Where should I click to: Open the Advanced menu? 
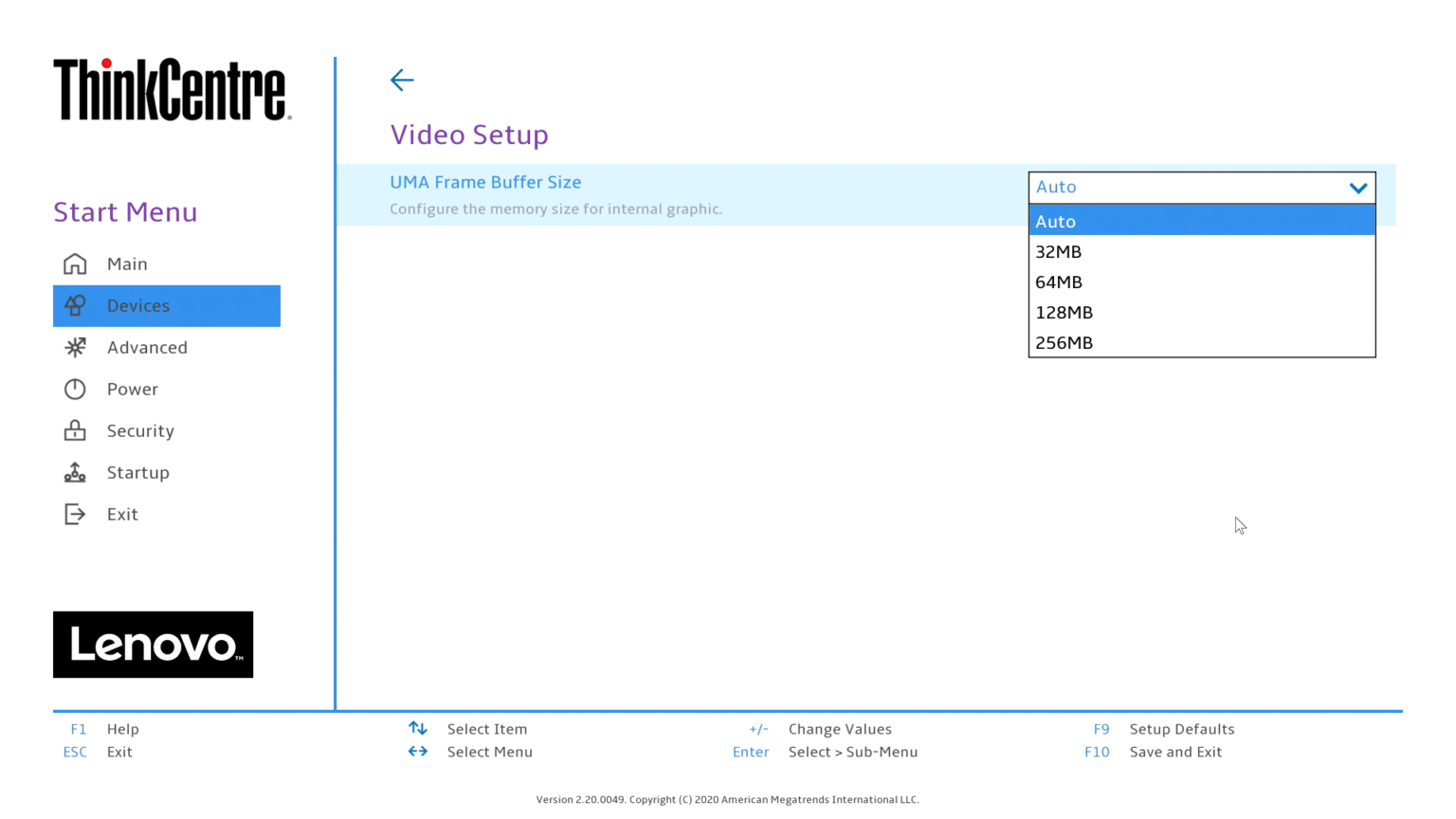click(x=147, y=348)
